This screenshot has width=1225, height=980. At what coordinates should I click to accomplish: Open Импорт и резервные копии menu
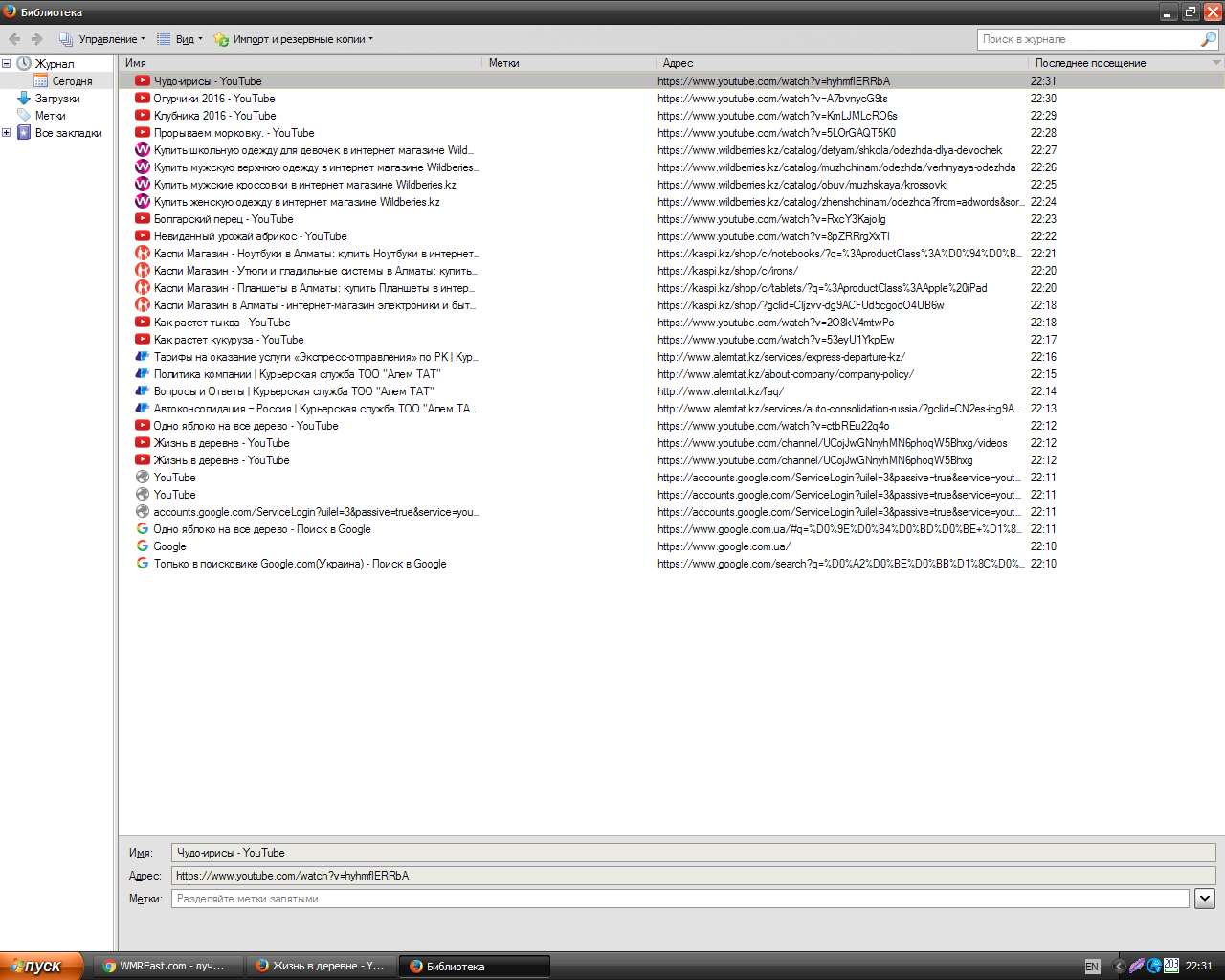tap(294, 39)
